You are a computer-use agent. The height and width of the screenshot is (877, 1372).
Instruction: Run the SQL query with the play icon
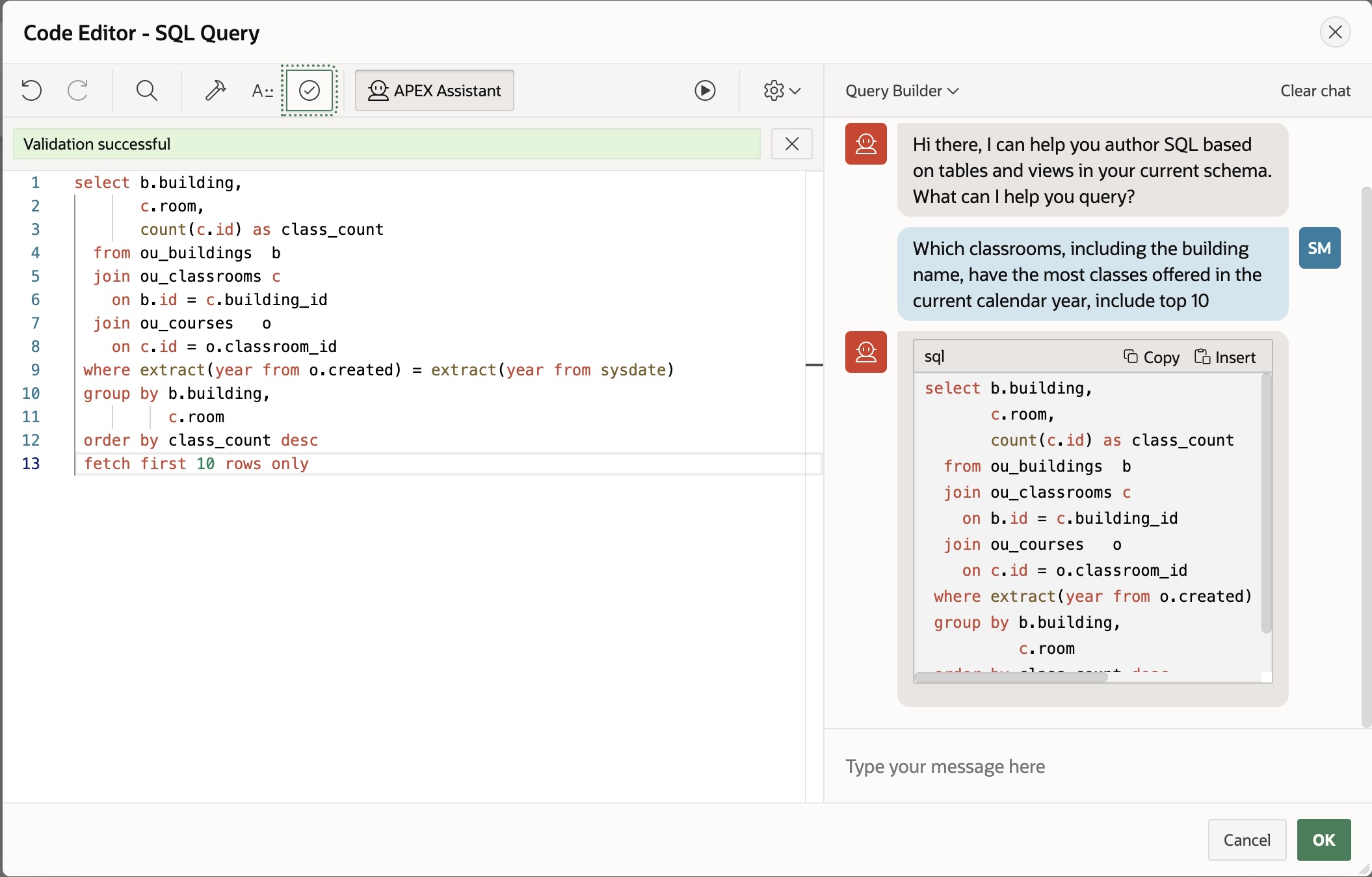tap(705, 90)
